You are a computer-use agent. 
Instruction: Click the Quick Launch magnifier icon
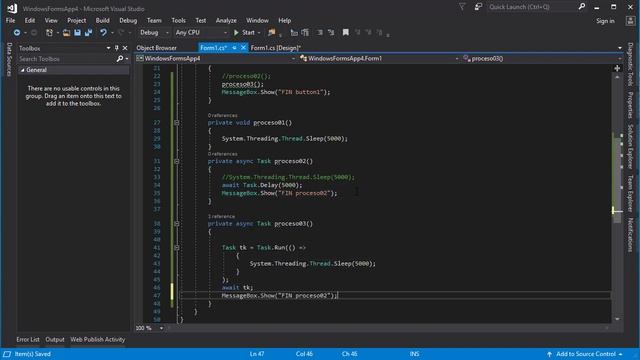click(582, 7)
